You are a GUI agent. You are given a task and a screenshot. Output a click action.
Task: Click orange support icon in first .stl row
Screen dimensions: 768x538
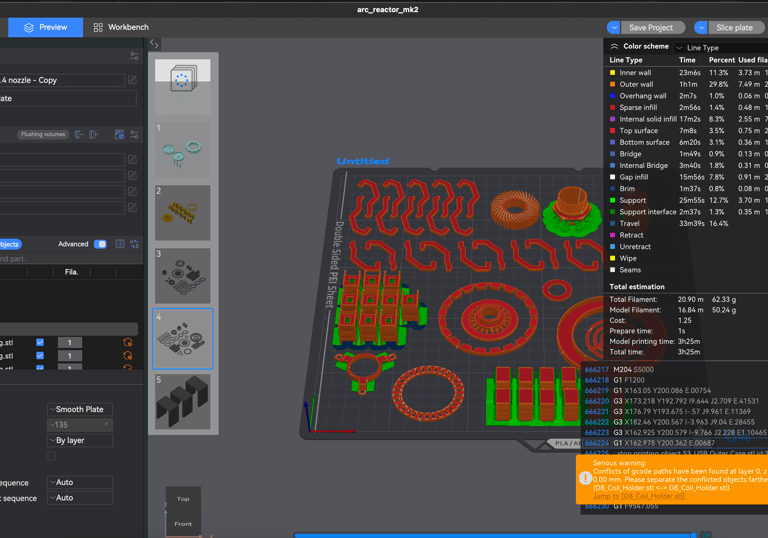click(x=128, y=342)
